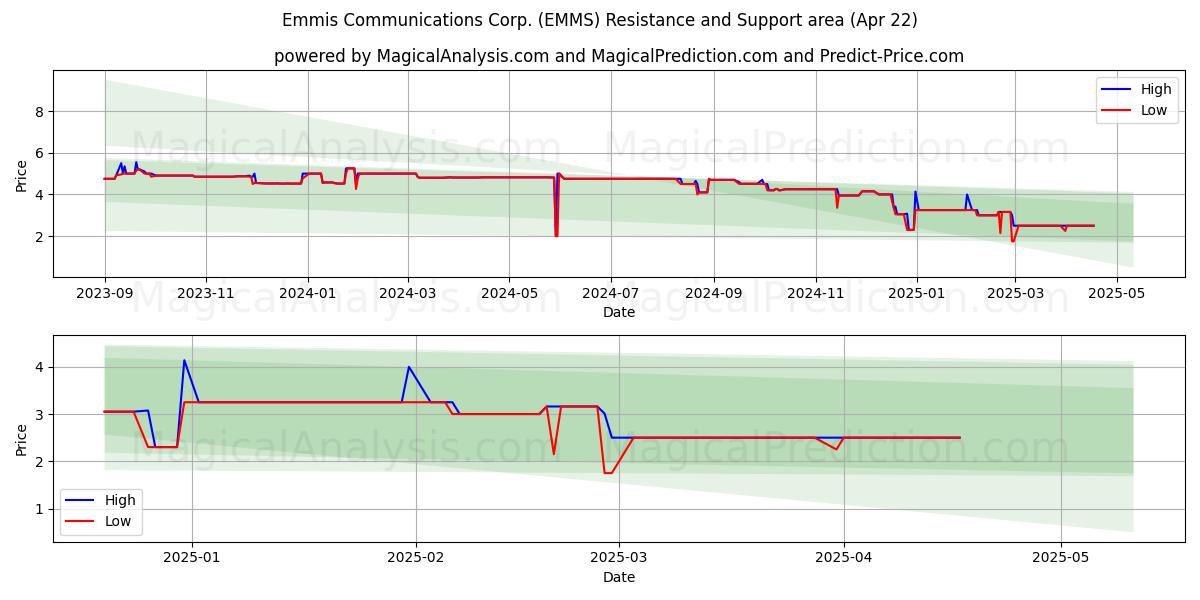Click the '2025-05' tick label on the bottom chart
1200x600 pixels.
click(1061, 560)
